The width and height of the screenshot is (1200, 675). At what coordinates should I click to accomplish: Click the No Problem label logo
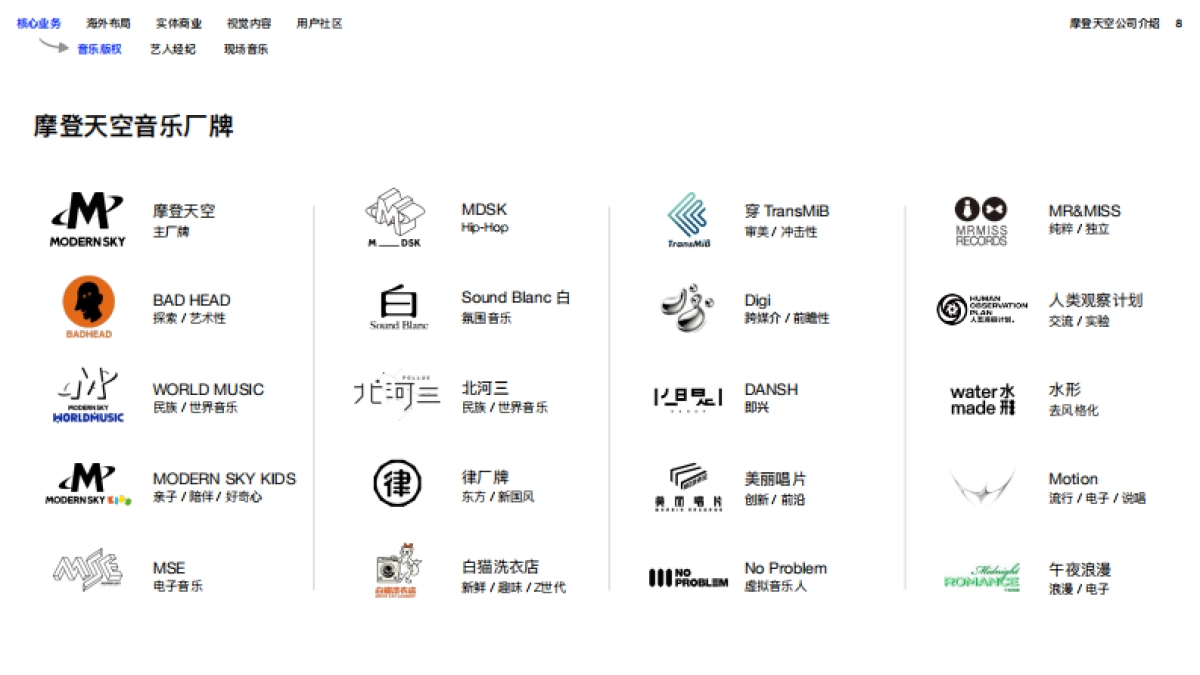(x=688, y=577)
